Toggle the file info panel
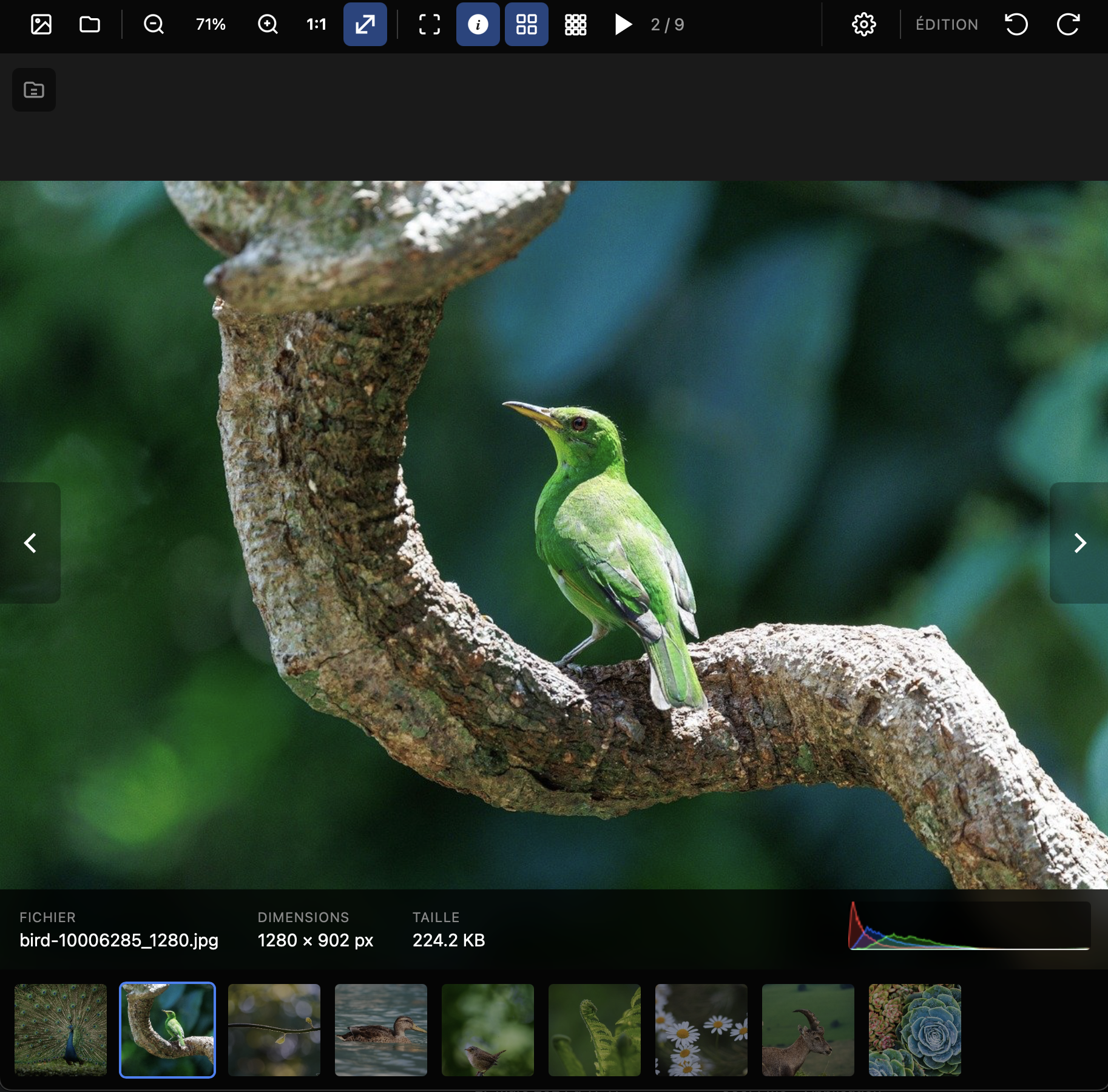The width and height of the screenshot is (1108, 1092). [x=477, y=24]
